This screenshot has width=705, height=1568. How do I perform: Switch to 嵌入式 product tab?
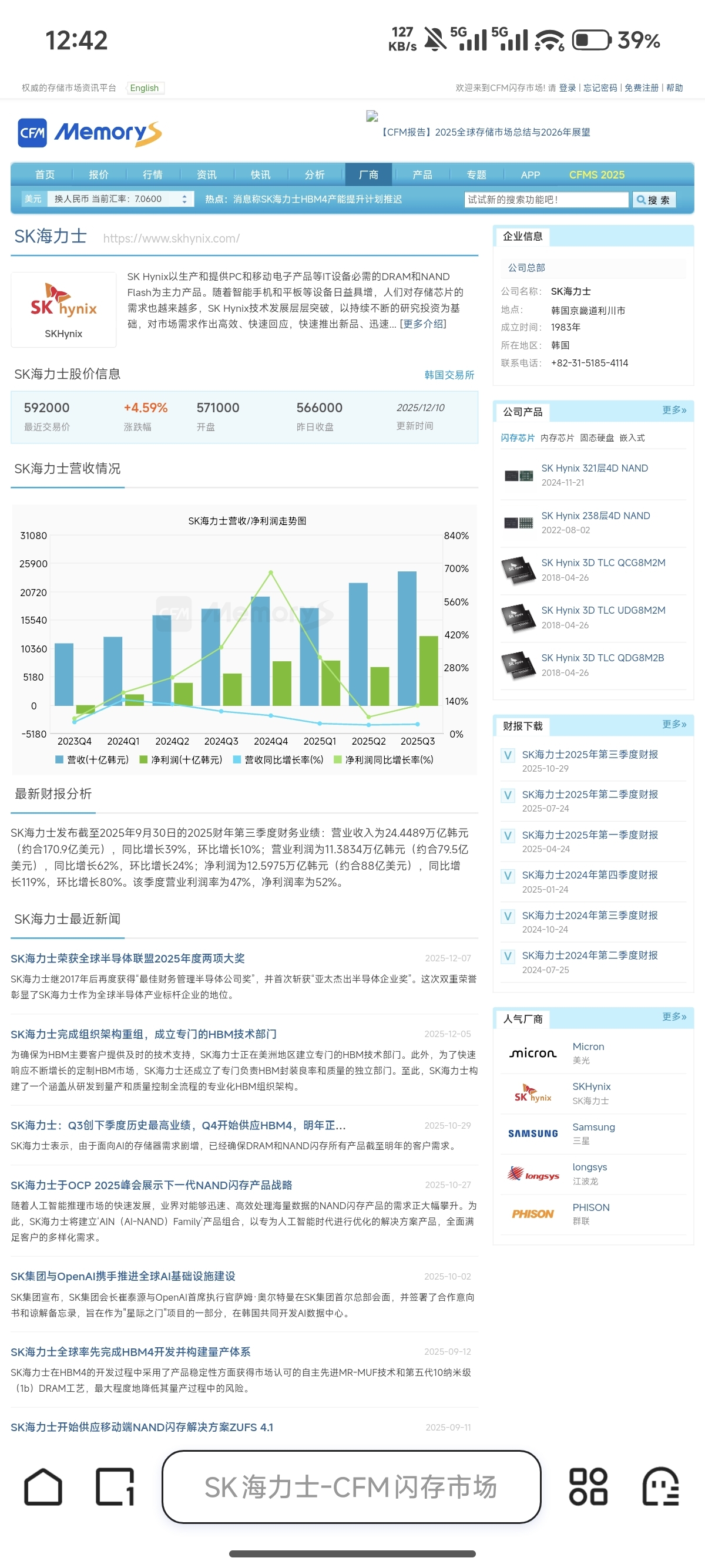pyautogui.click(x=632, y=438)
